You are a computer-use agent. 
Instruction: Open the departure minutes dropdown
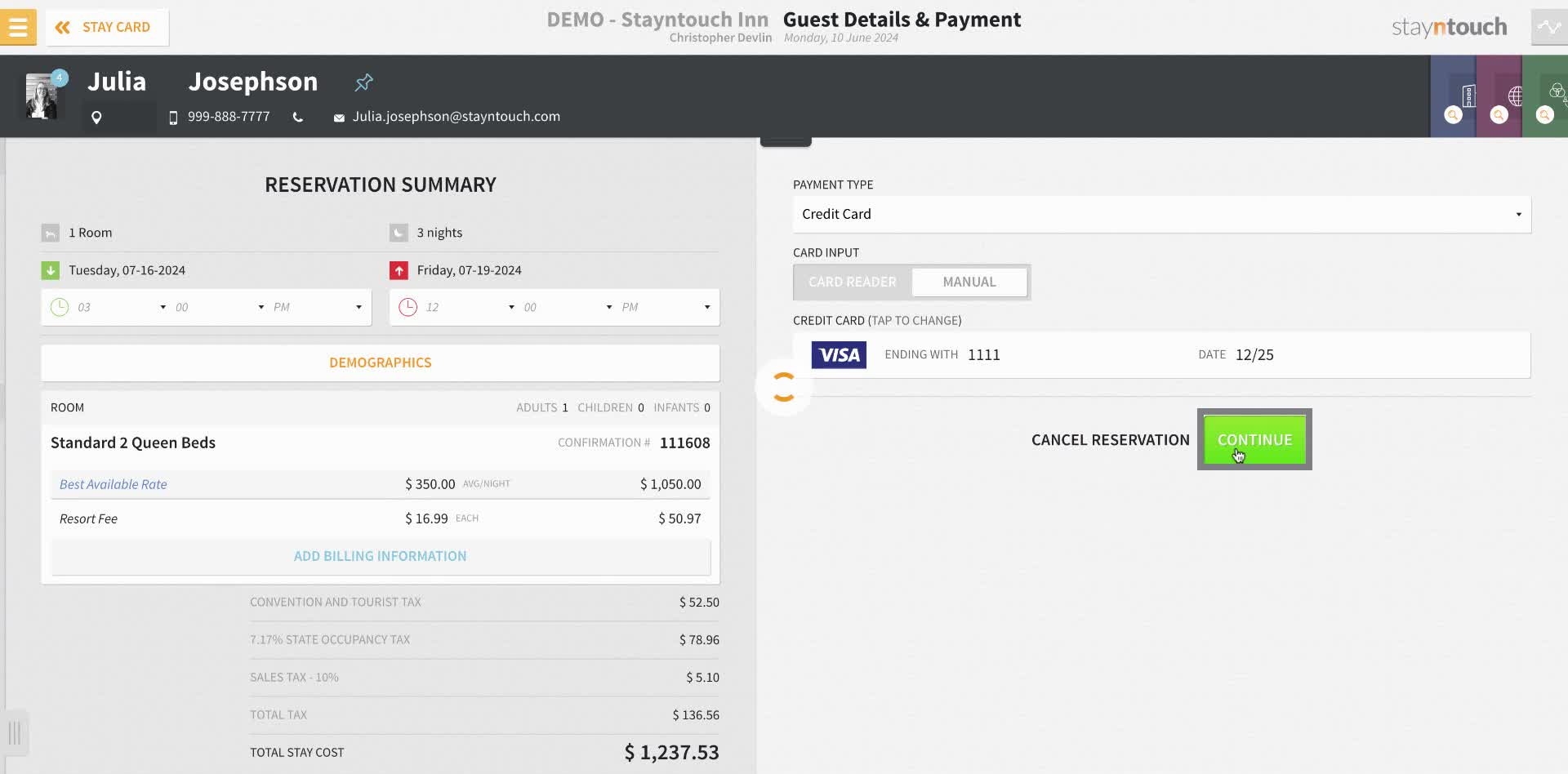click(x=568, y=307)
